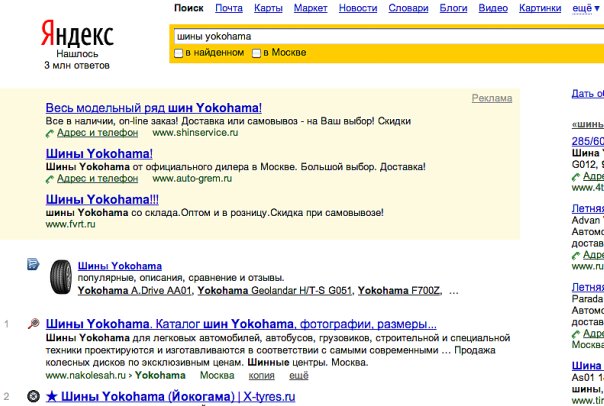Open the Yokohama F700Z link
The height and width of the screenshot is (406, 604).
[399, 291]
